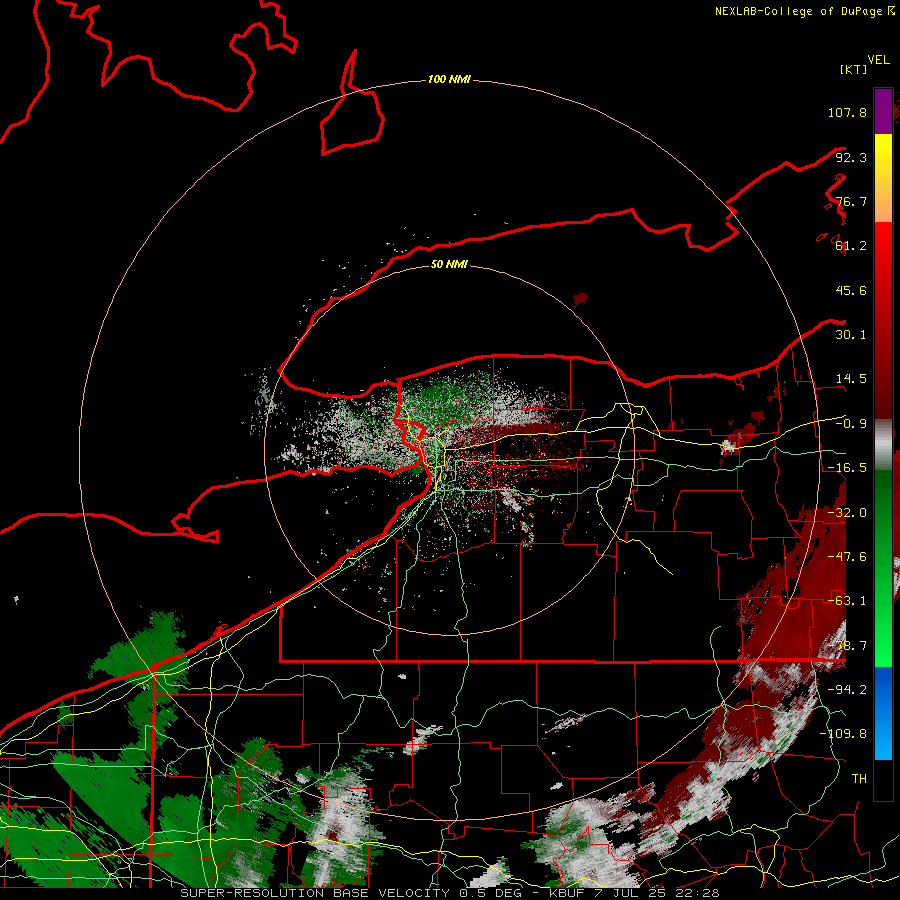Screen dimensions: 900x900
Task: Click the TH legend label
Action: [x=859, y=779]
